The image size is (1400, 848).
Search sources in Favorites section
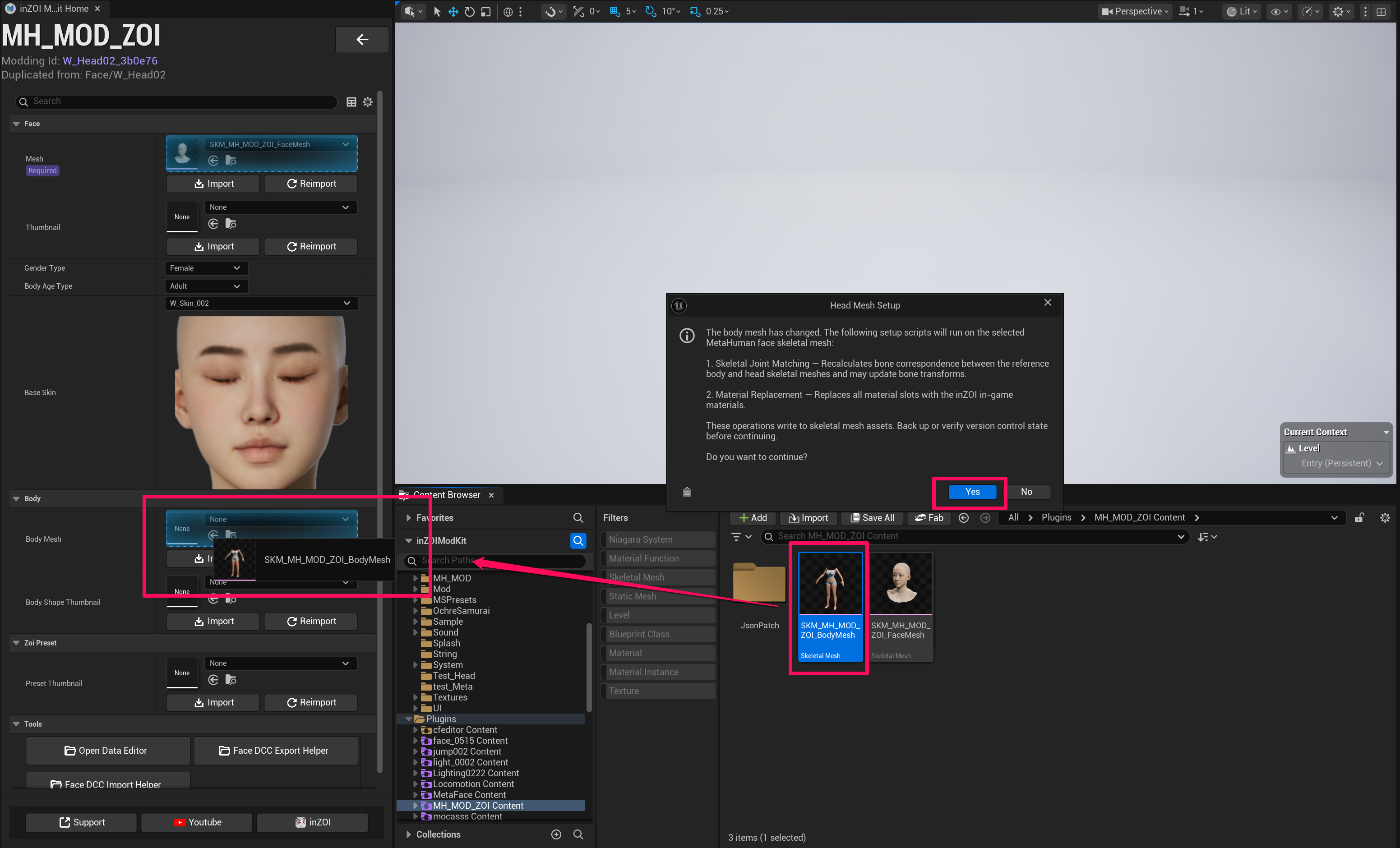pyautogui.click(x=578, y=517)
